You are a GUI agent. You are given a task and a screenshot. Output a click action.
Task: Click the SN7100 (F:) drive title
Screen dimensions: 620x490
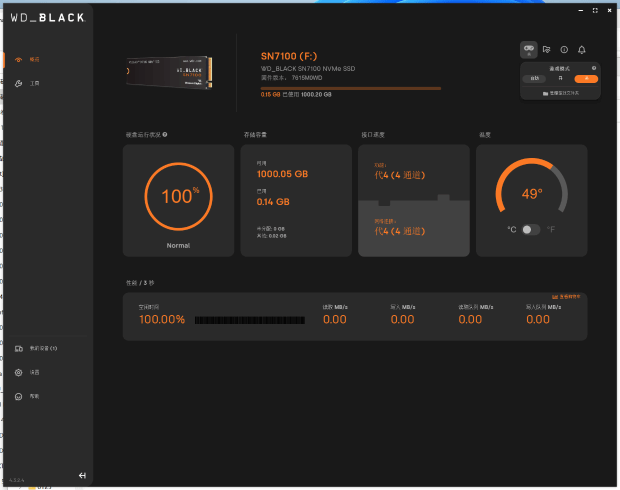tap(289, 56)
